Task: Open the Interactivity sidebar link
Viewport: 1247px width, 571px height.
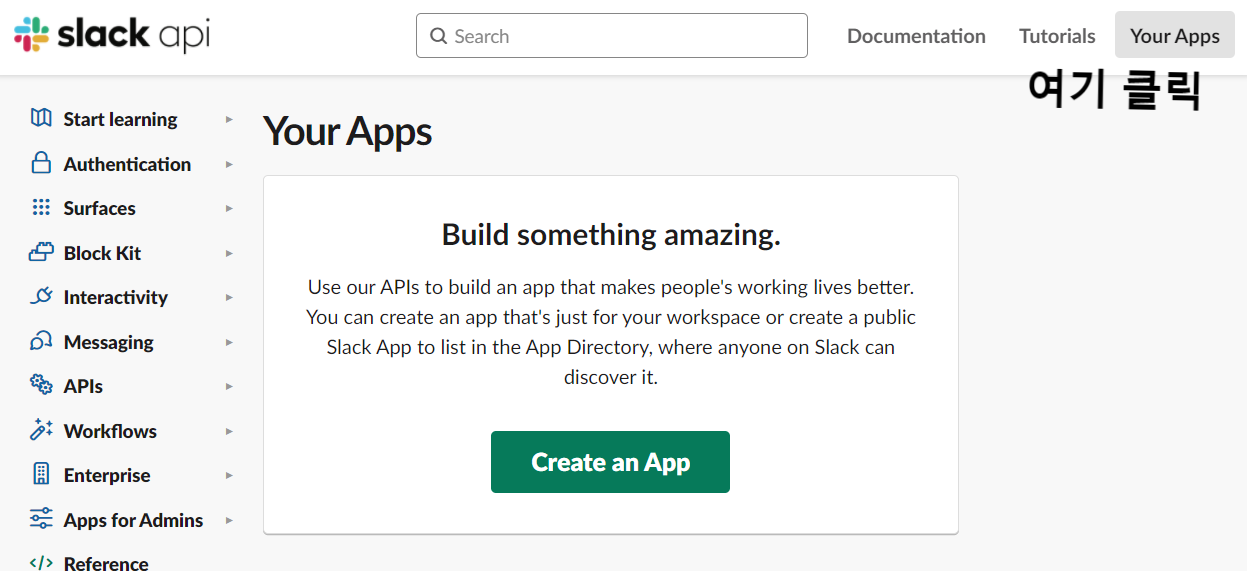Action: click(x=115, y=297)
